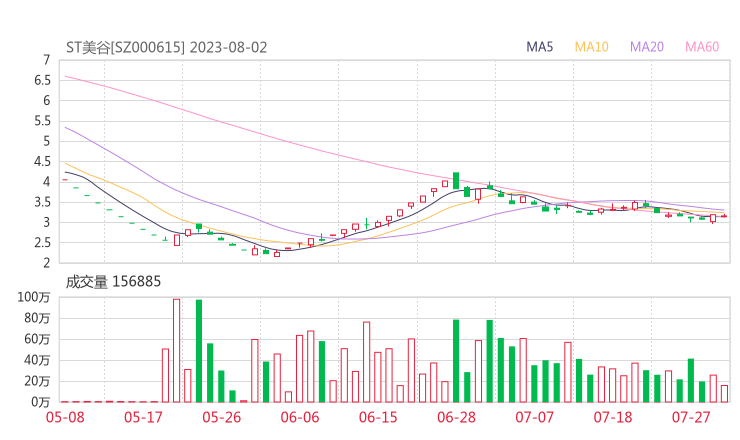Viewport: 740px width, 440px height.
Task: Click the price axis label 7
Action: 46,60
